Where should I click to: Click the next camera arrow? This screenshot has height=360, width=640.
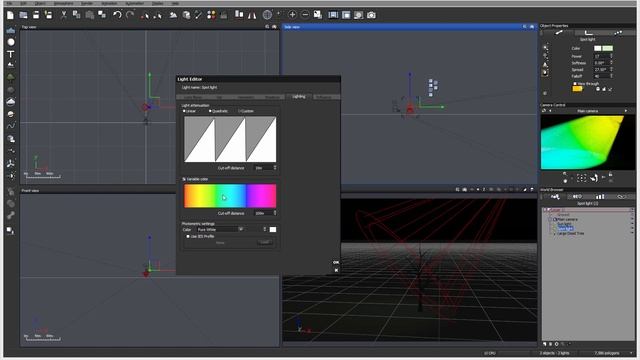[626, 111]
